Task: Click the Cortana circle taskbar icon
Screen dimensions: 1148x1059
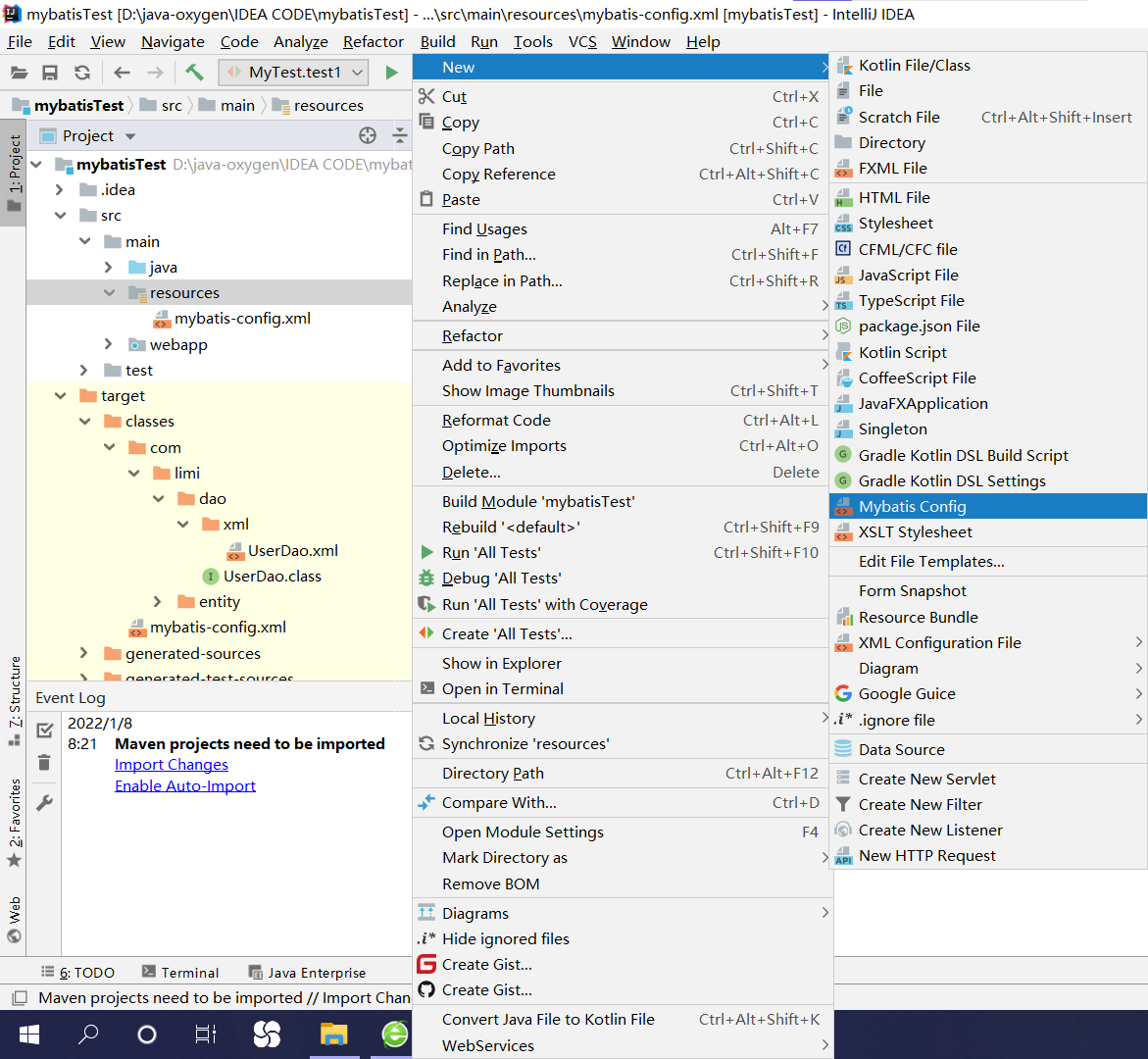Action: (147, 1034)
